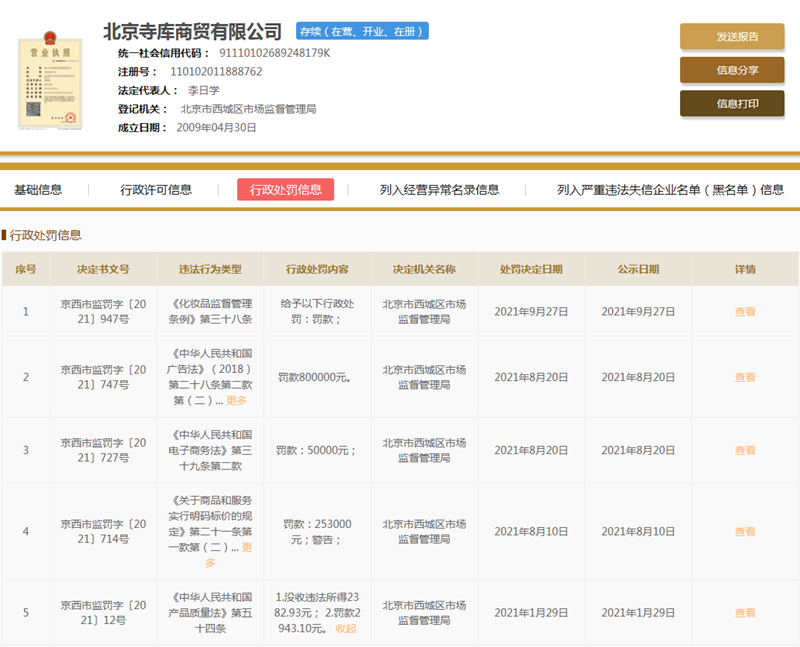Click the 行政处罚内容 column header
800x647 pixels.
(317, 269)
